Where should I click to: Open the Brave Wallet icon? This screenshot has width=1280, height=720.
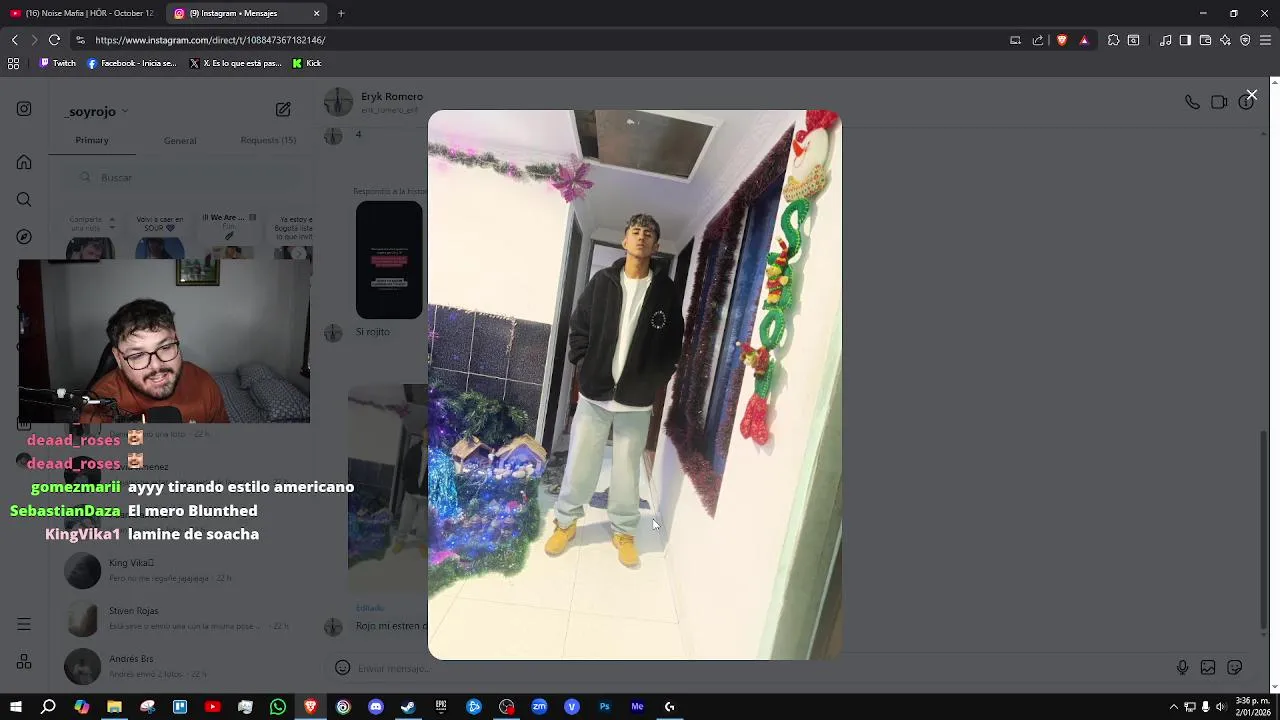click(1205, 40)
